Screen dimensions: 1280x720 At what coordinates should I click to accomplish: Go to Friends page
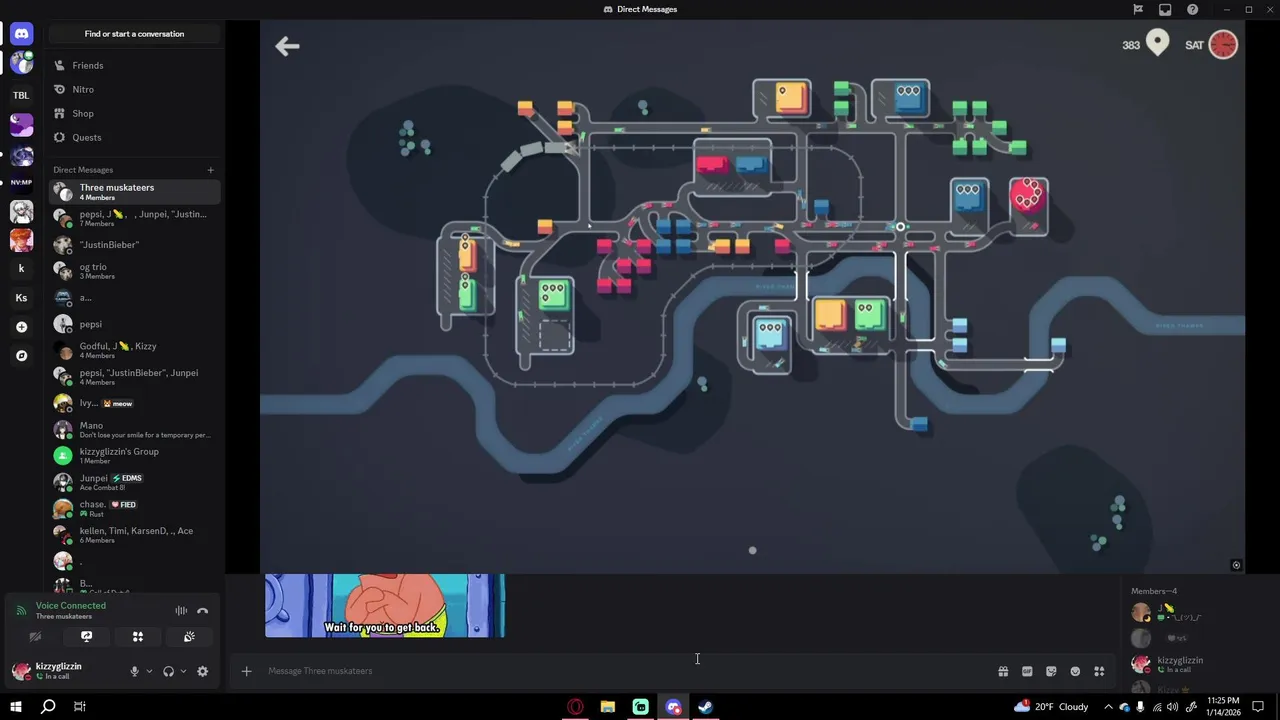[x=135, y=65]
